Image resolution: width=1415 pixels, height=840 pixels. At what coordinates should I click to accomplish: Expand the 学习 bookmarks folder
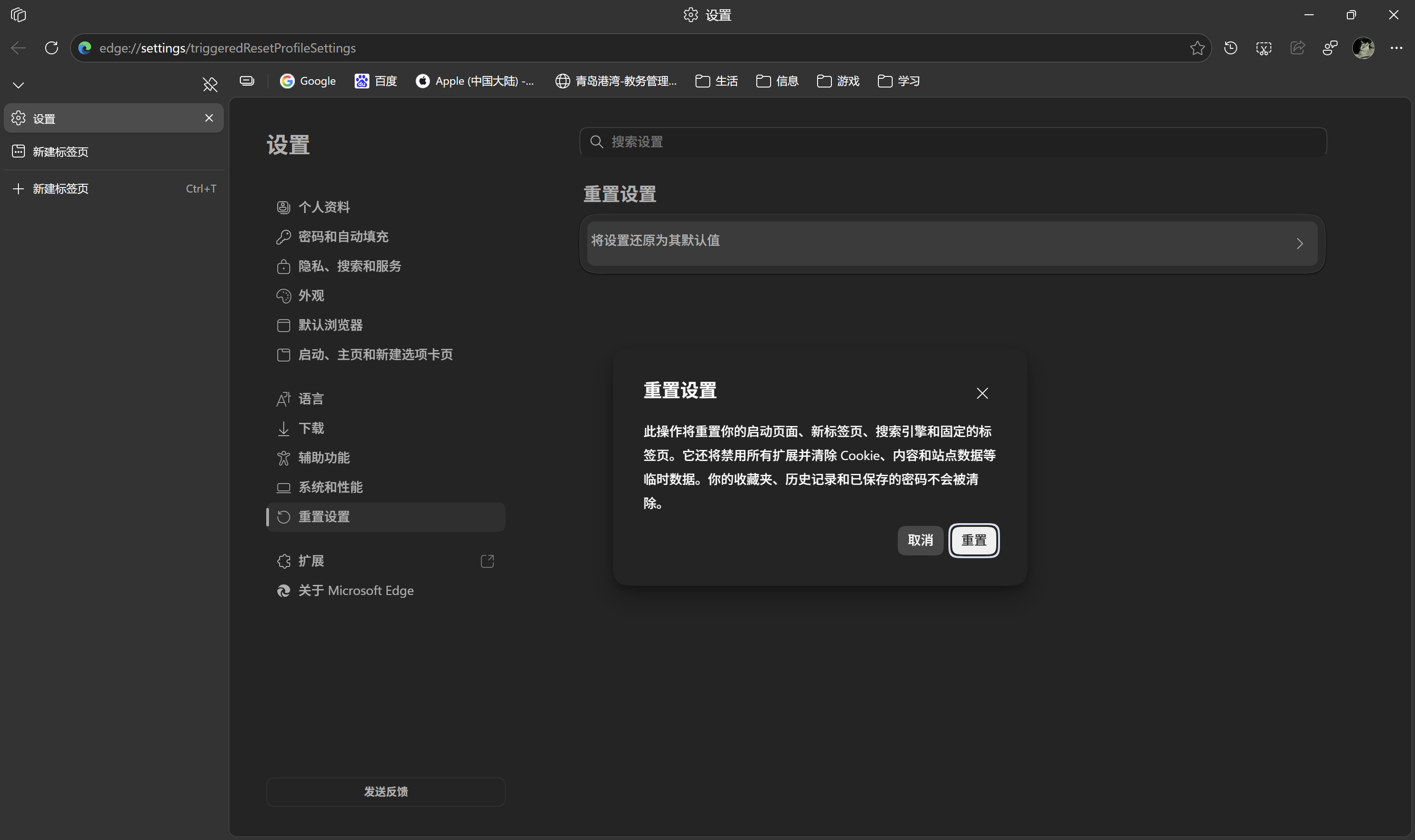899,81
